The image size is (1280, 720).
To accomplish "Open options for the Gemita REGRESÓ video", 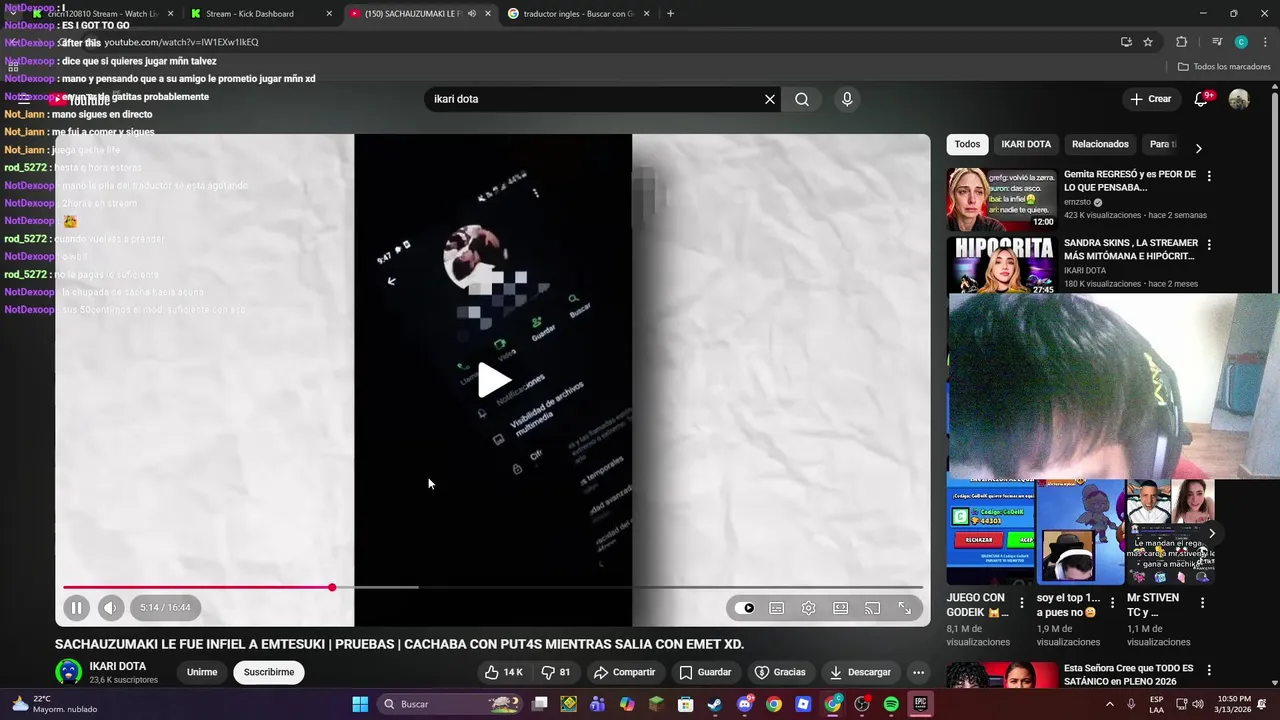I will pyautogui.click(x=1209, y=176).
